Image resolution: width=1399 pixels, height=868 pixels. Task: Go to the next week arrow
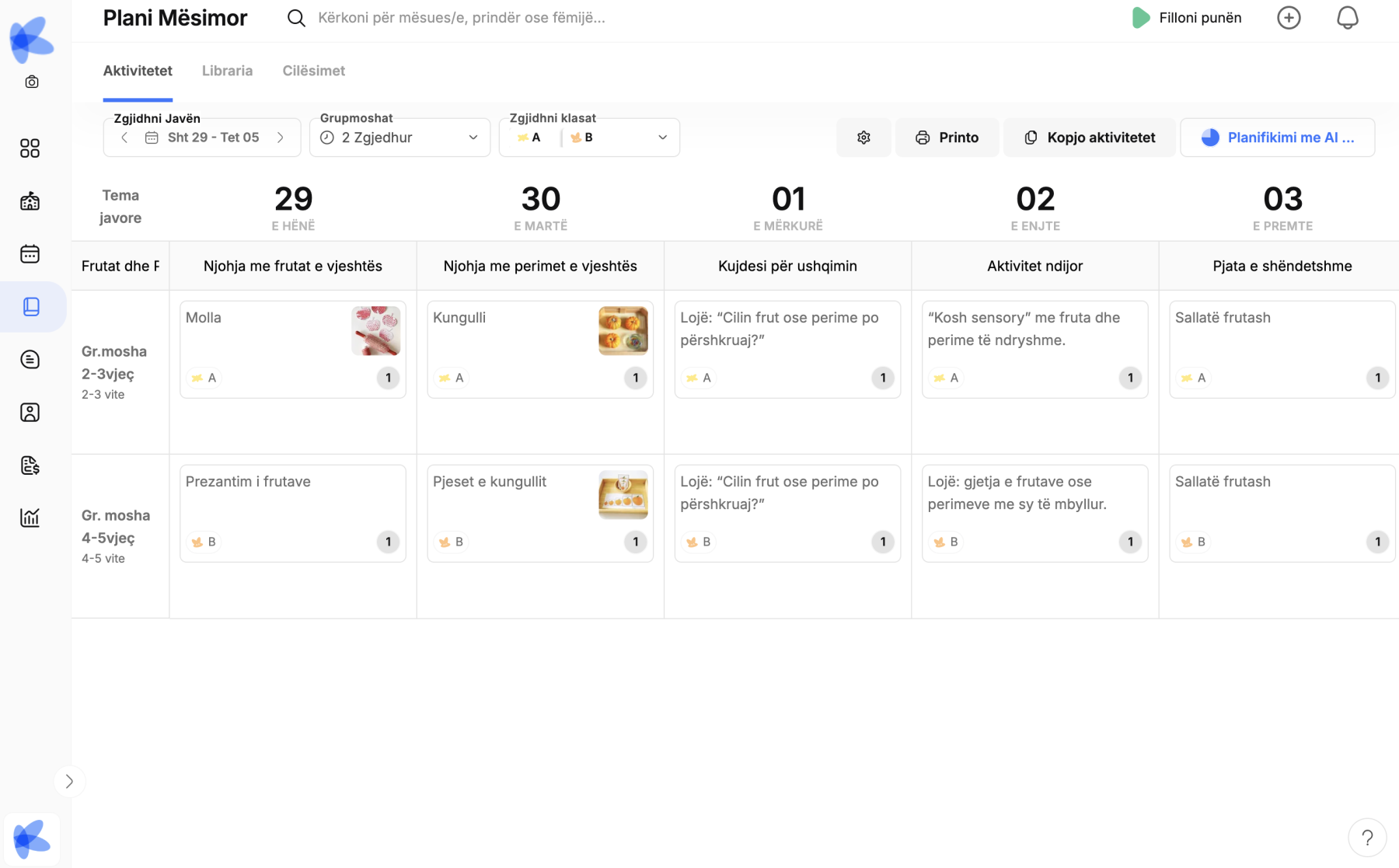(281, 138)
